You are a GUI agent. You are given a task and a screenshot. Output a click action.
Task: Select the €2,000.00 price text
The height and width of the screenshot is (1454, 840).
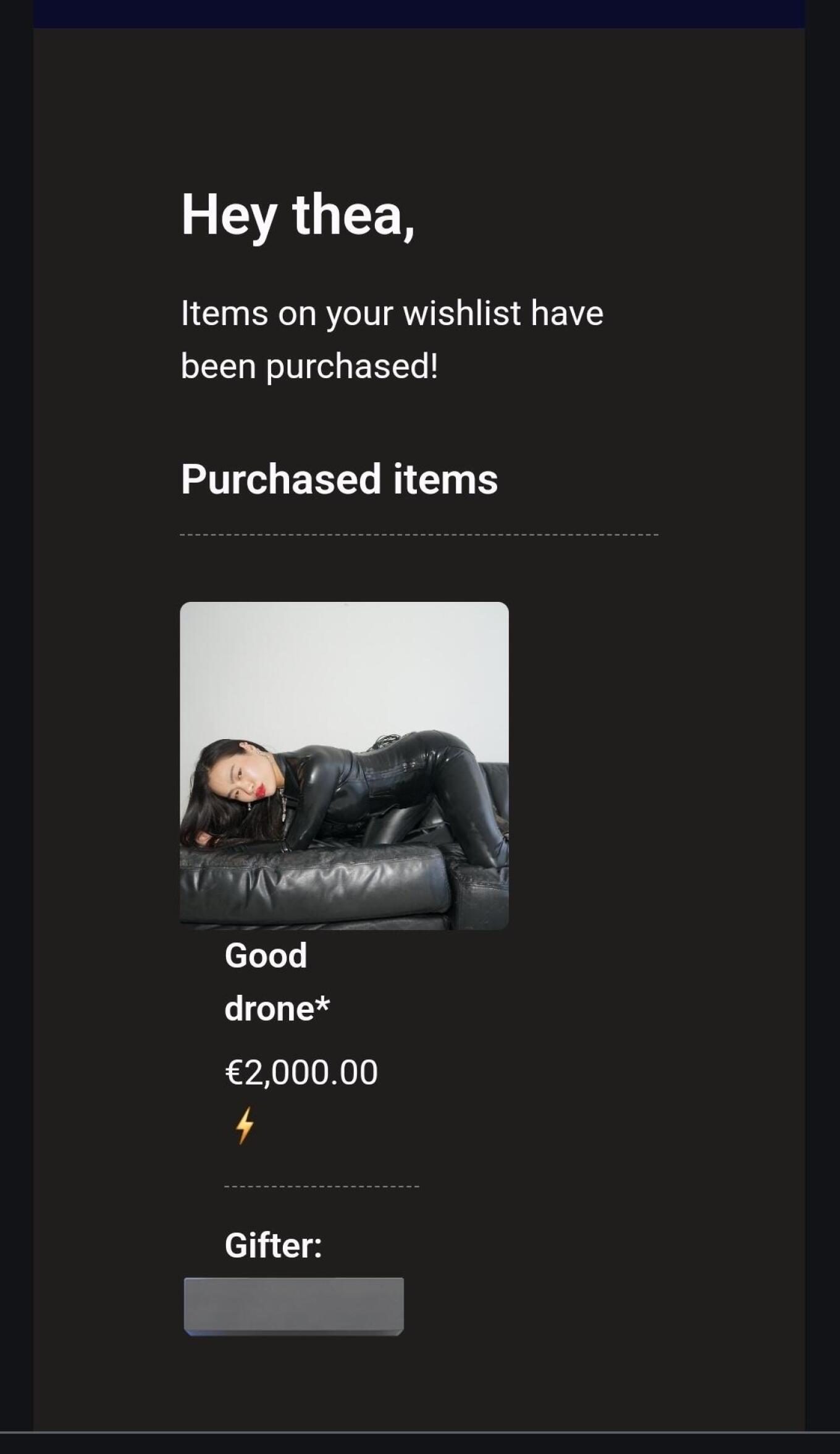[301, 1071]
